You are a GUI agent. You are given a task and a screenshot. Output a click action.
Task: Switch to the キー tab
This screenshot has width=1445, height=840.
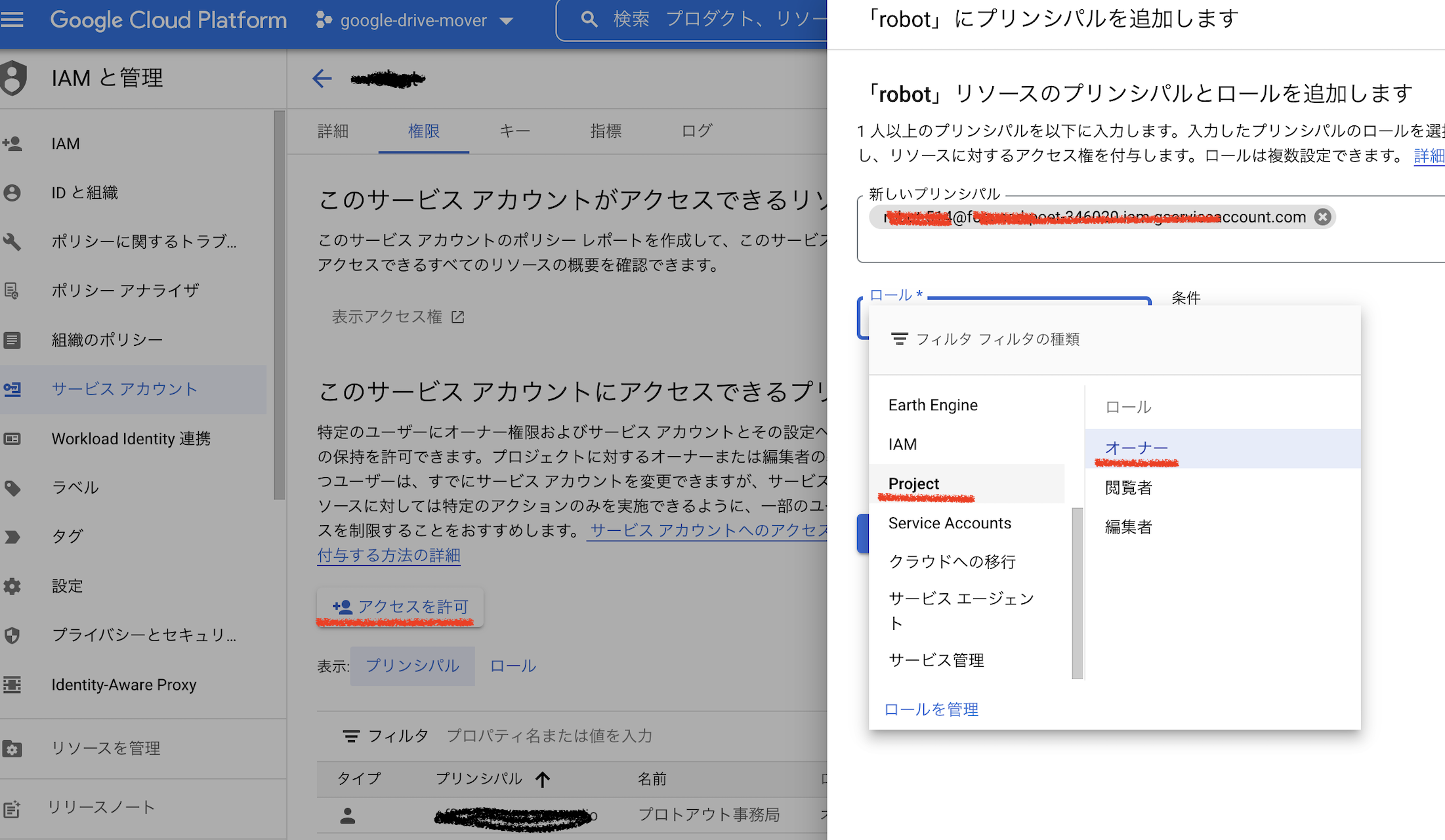click(x=514, y=131)
